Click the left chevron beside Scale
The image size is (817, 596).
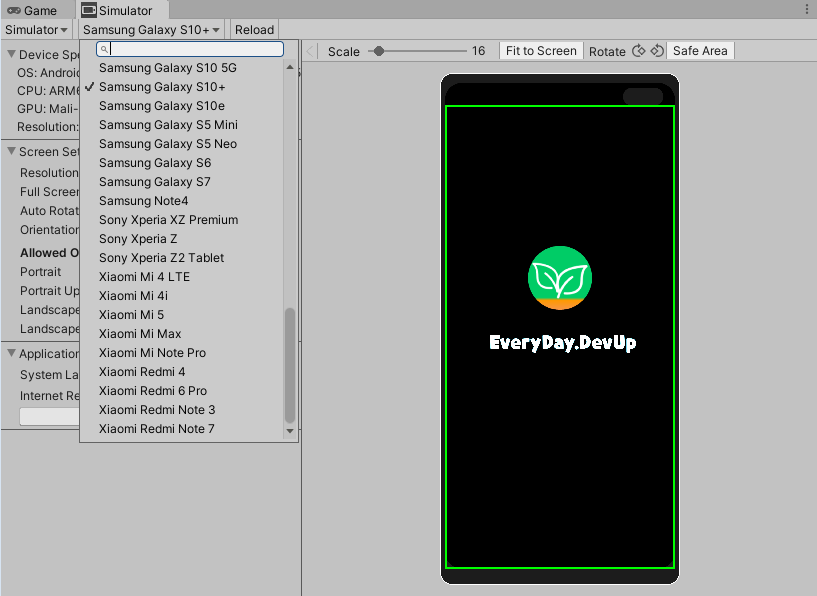coord(310,51)
